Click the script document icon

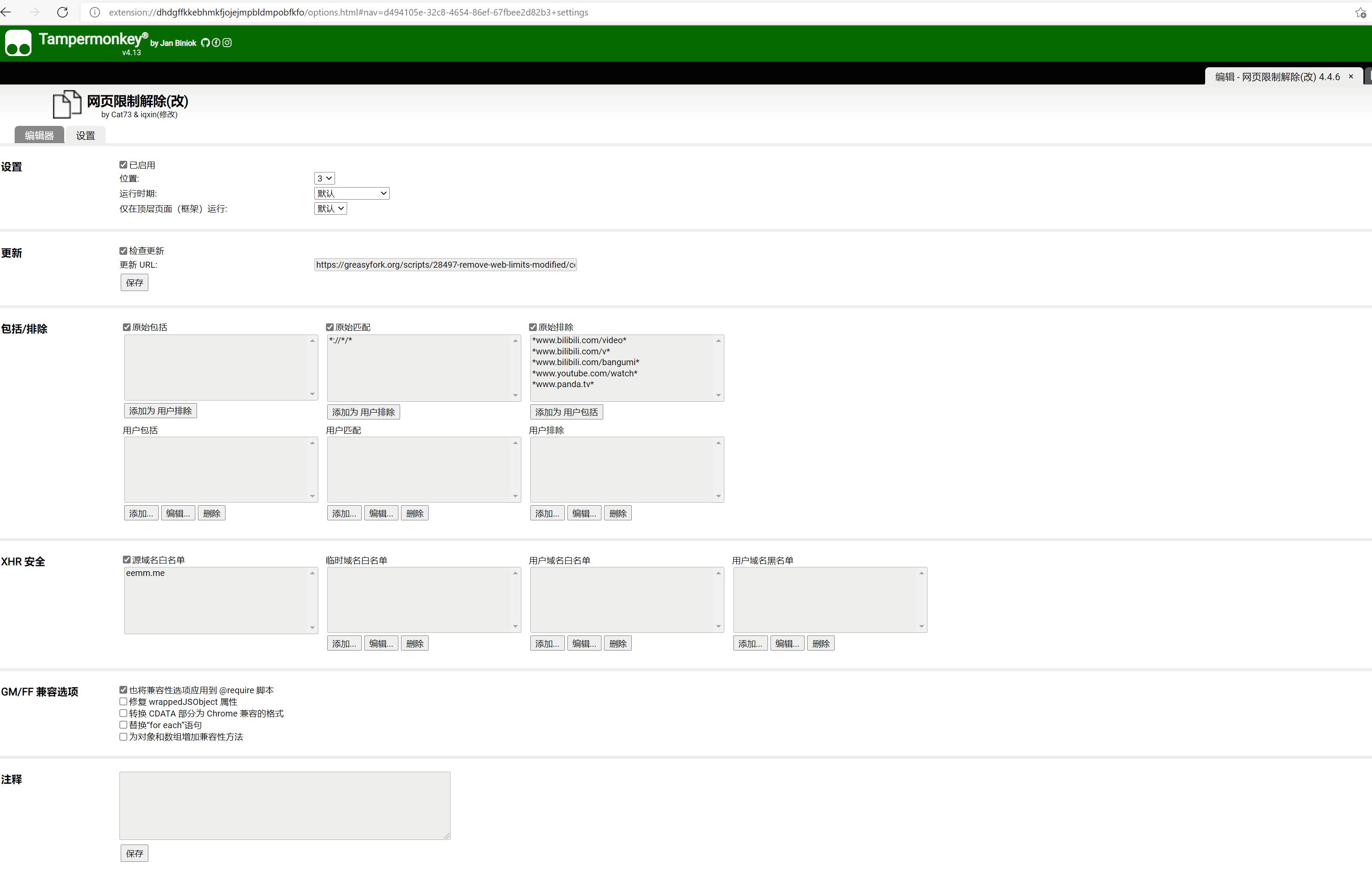(x=67, y=104)
